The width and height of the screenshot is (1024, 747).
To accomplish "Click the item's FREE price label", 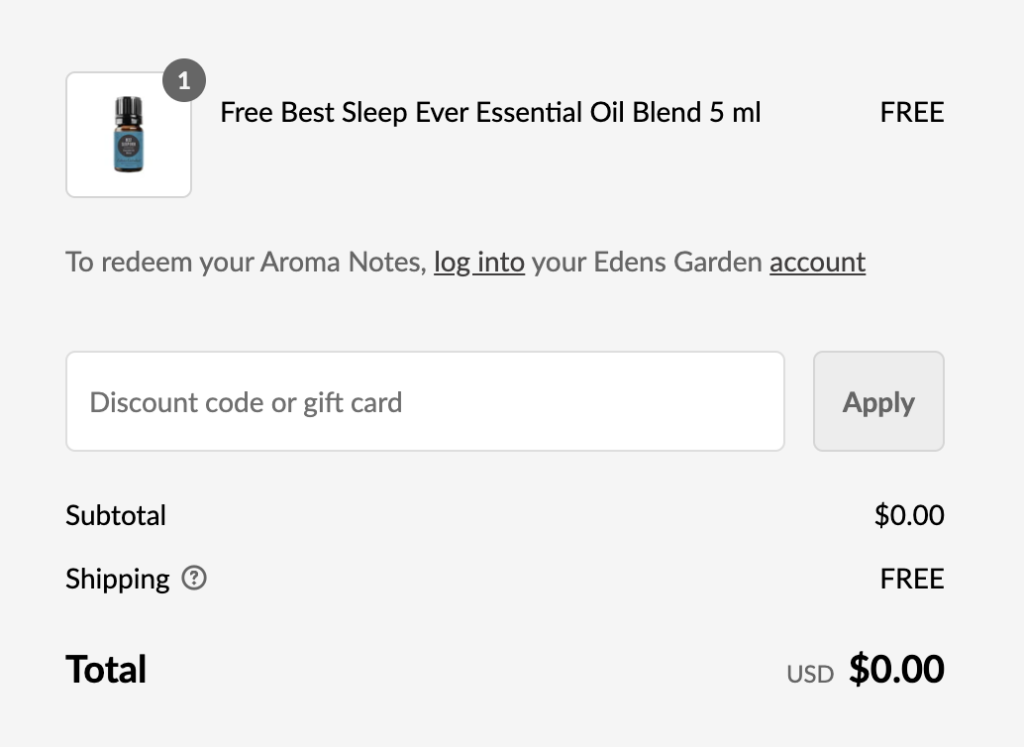I will (911, 112).
